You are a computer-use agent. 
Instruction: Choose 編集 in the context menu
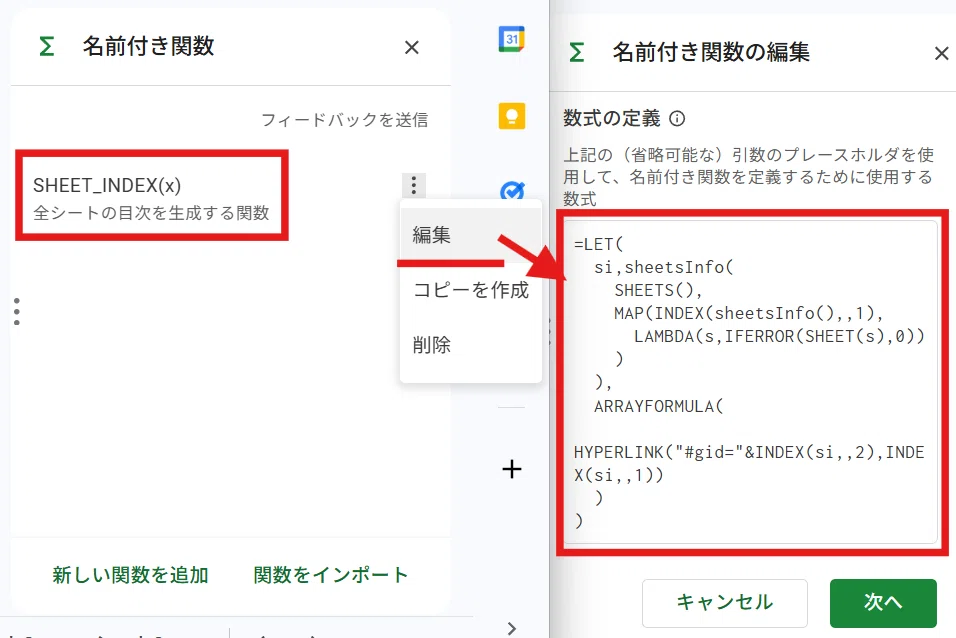pyautogui.click(x=471, y=235)
